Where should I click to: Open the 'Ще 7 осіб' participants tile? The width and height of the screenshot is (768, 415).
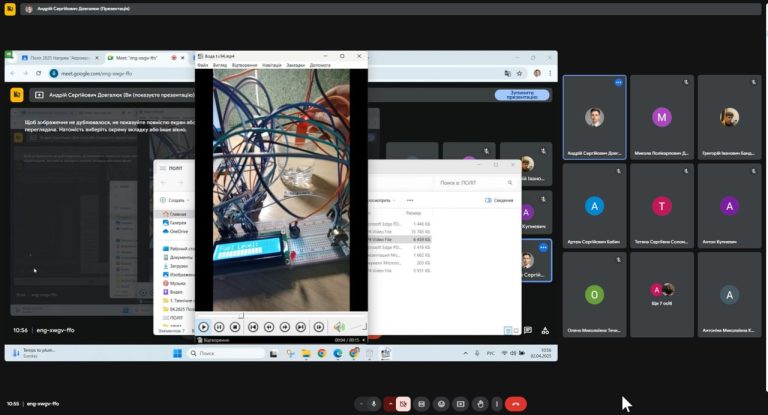[x=662, y=295]
